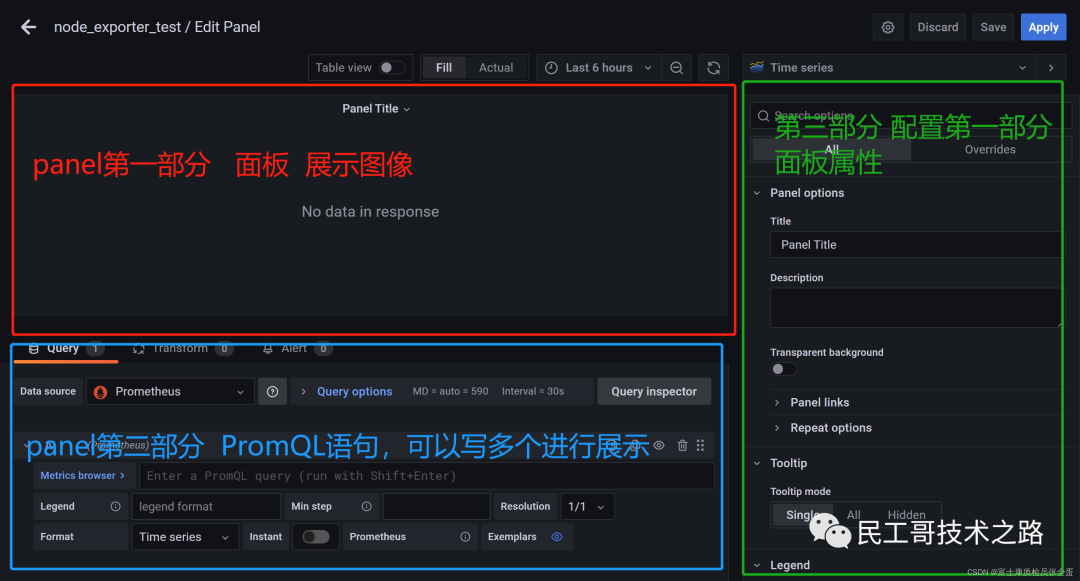
Task: Select Actual view mode
Action: (x=496, y=67)
